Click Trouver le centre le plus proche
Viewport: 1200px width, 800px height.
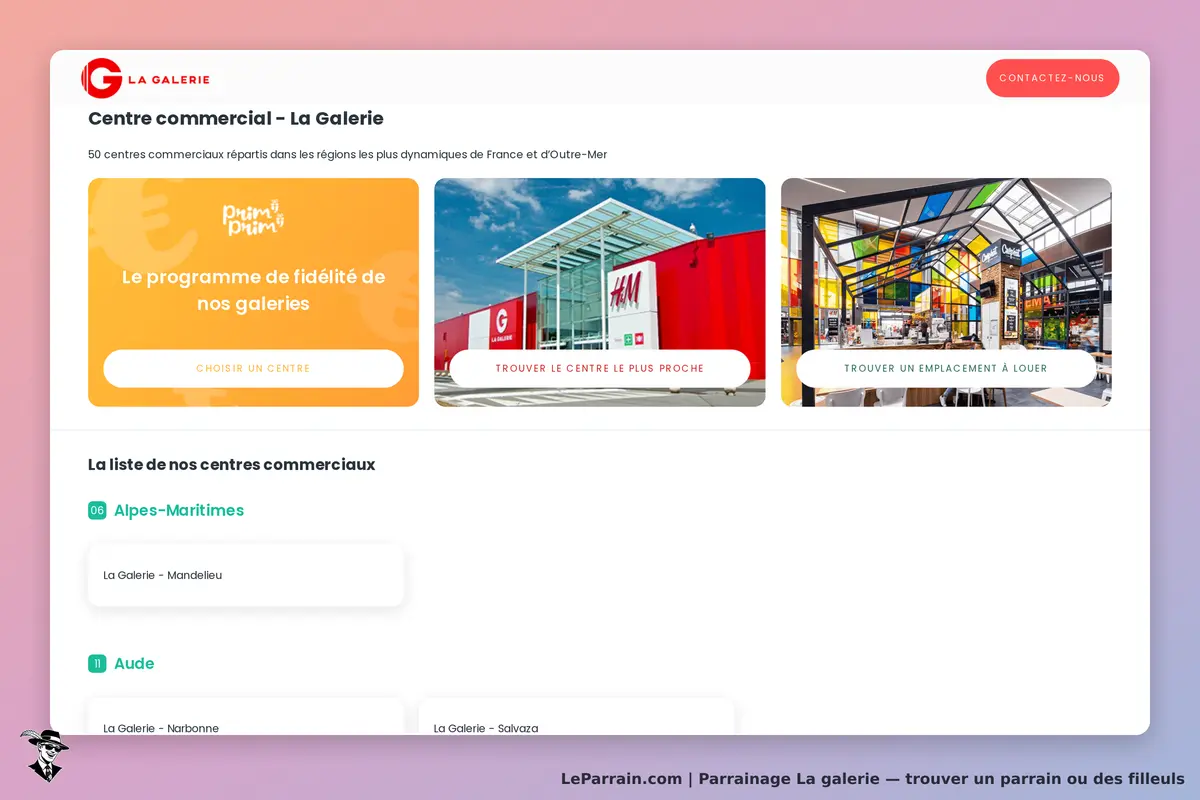600,369
